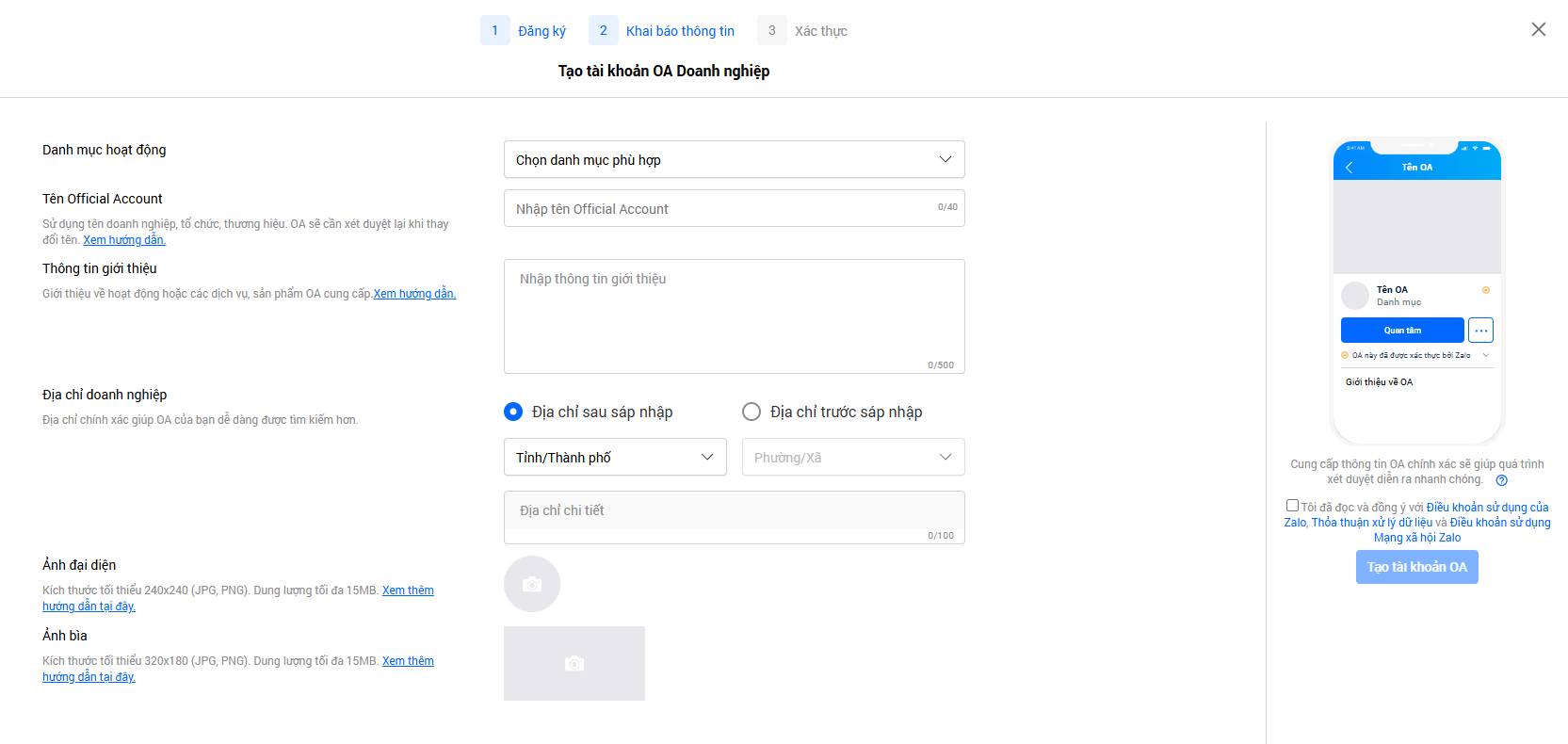
Task: Click the cover photo upload camera placeholder
Action: tap(574, 663)
